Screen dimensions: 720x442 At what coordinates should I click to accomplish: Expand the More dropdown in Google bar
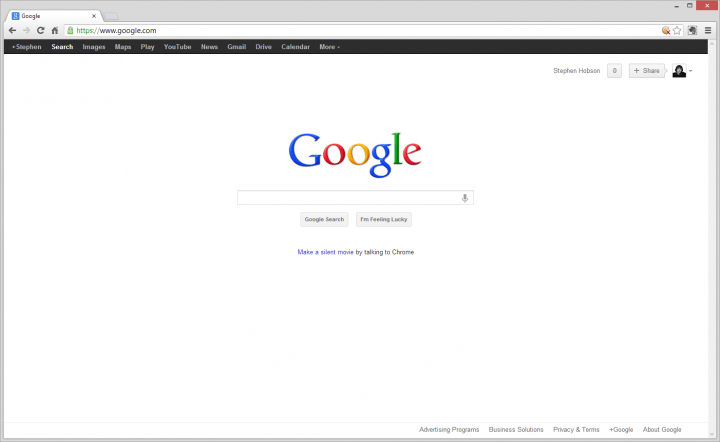329,47
